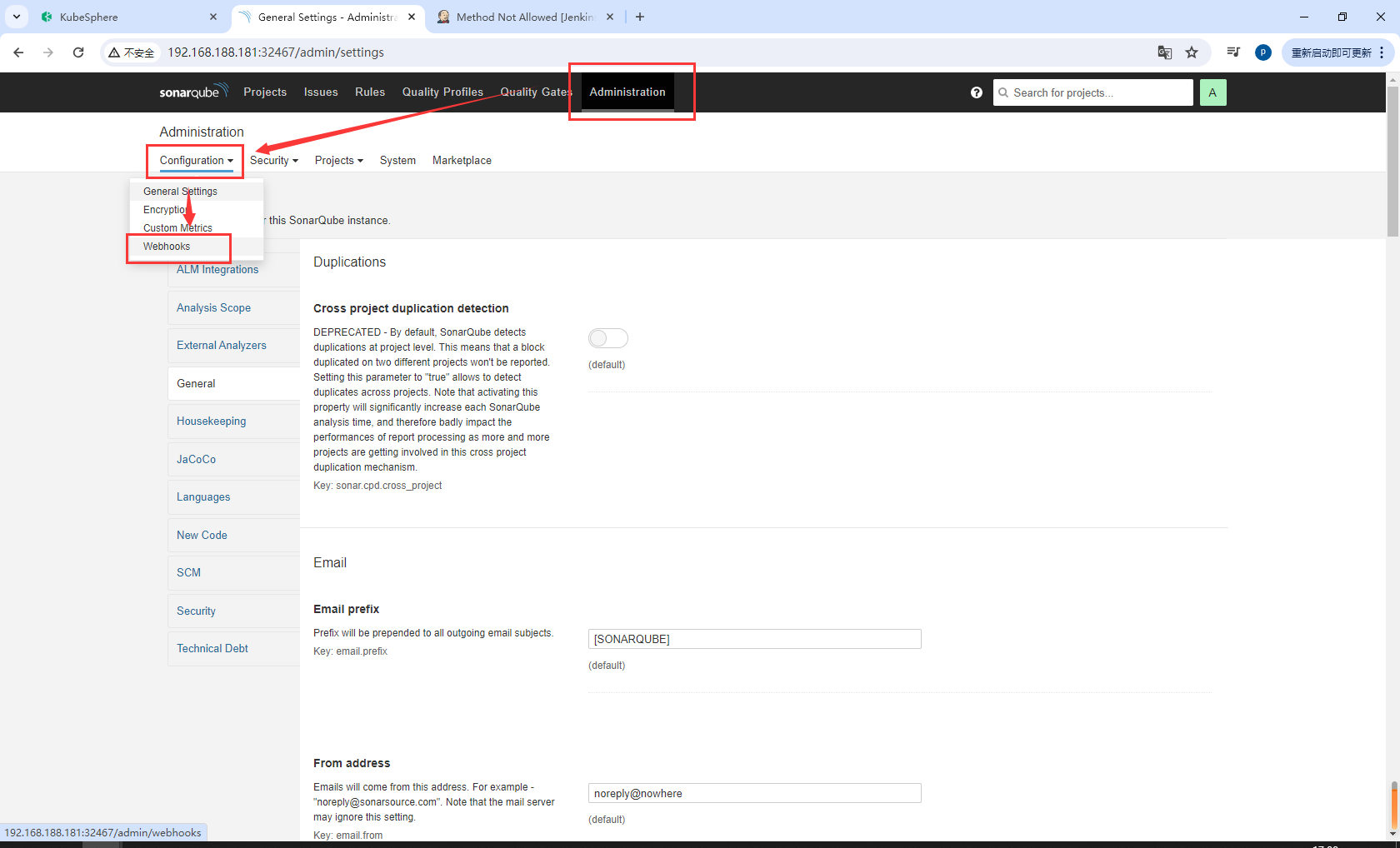Expand the Configuration dropdown
Viewport: 1400px width, 848px height.
197,161
